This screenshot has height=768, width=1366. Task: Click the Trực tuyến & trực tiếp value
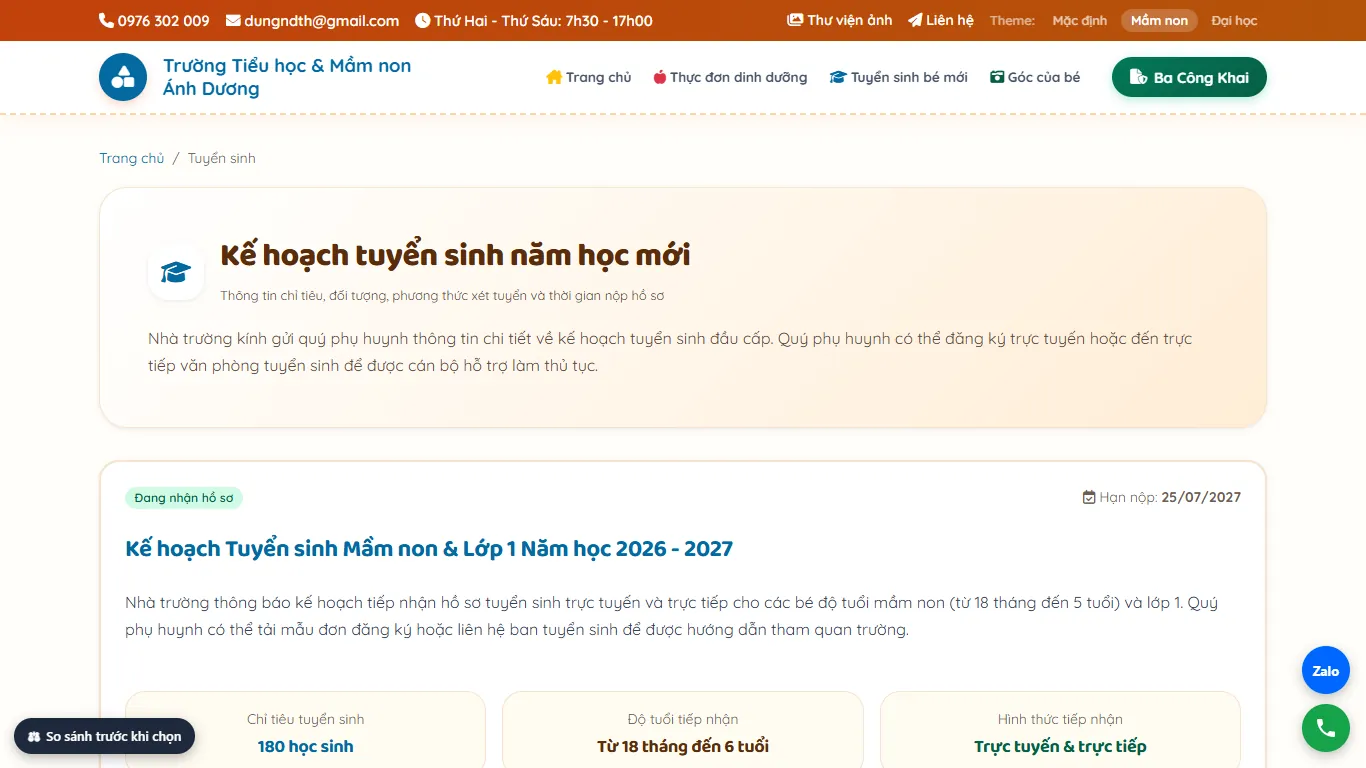[x=1060, y=746]
